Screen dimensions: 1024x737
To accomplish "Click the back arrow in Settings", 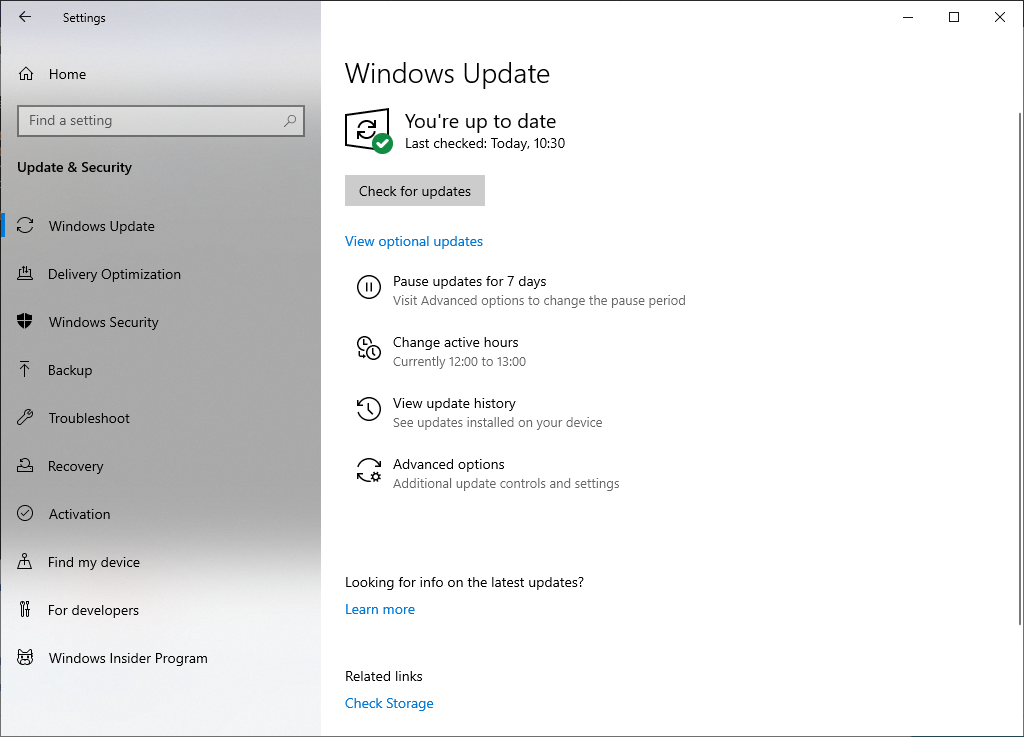I will [x=25, y=17].
